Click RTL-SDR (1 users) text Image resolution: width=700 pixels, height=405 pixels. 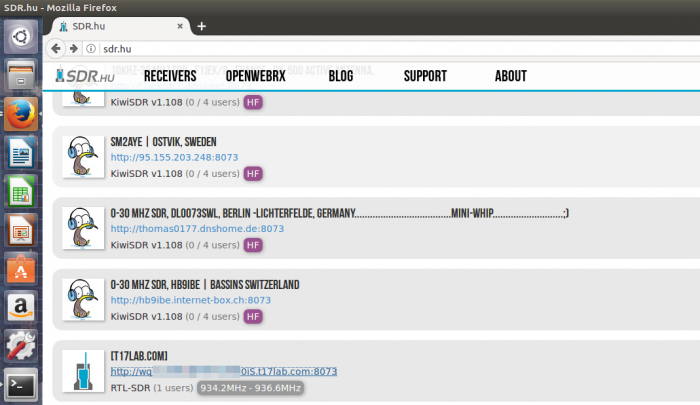coord(152,388)
